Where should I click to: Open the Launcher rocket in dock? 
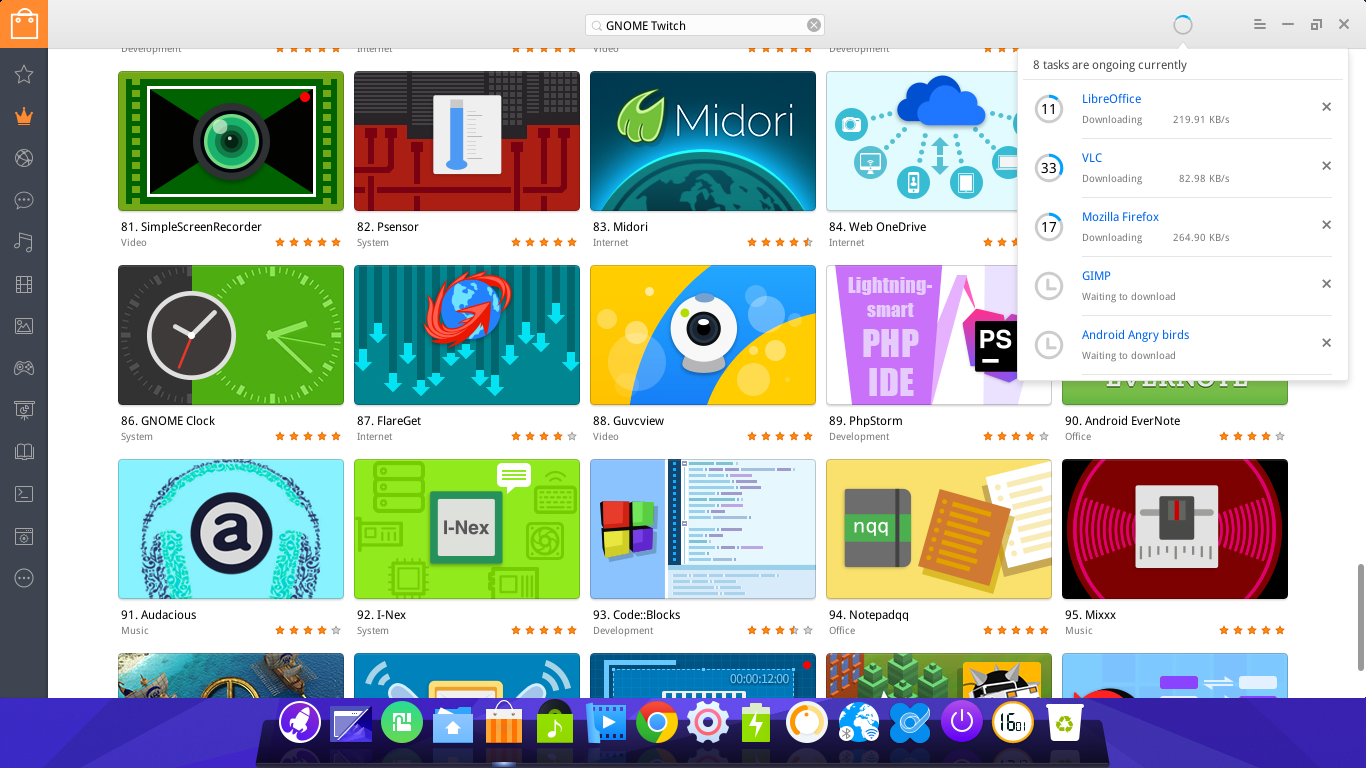[299, 722]
